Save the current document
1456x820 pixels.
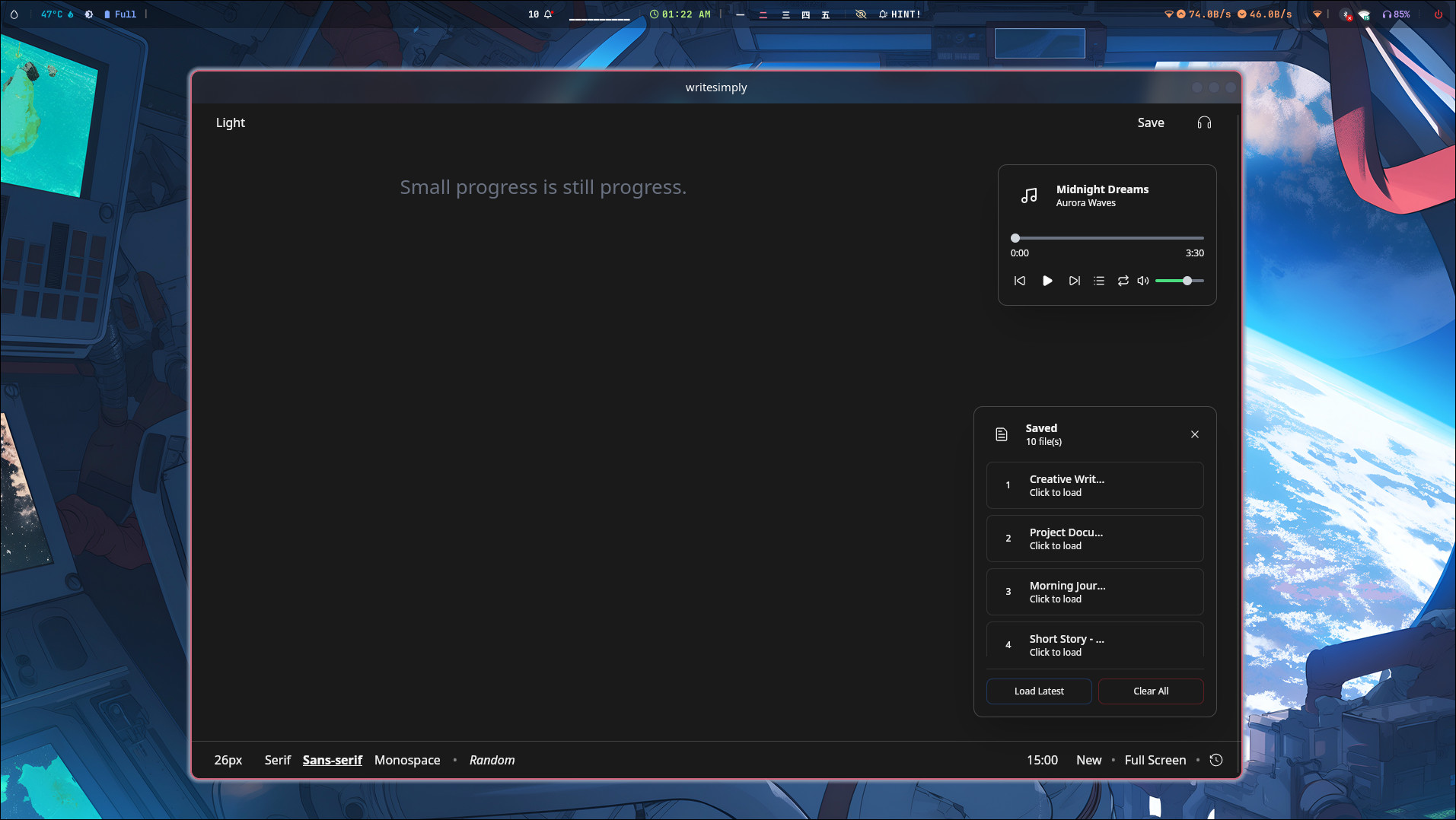[x=1151, y=122]
